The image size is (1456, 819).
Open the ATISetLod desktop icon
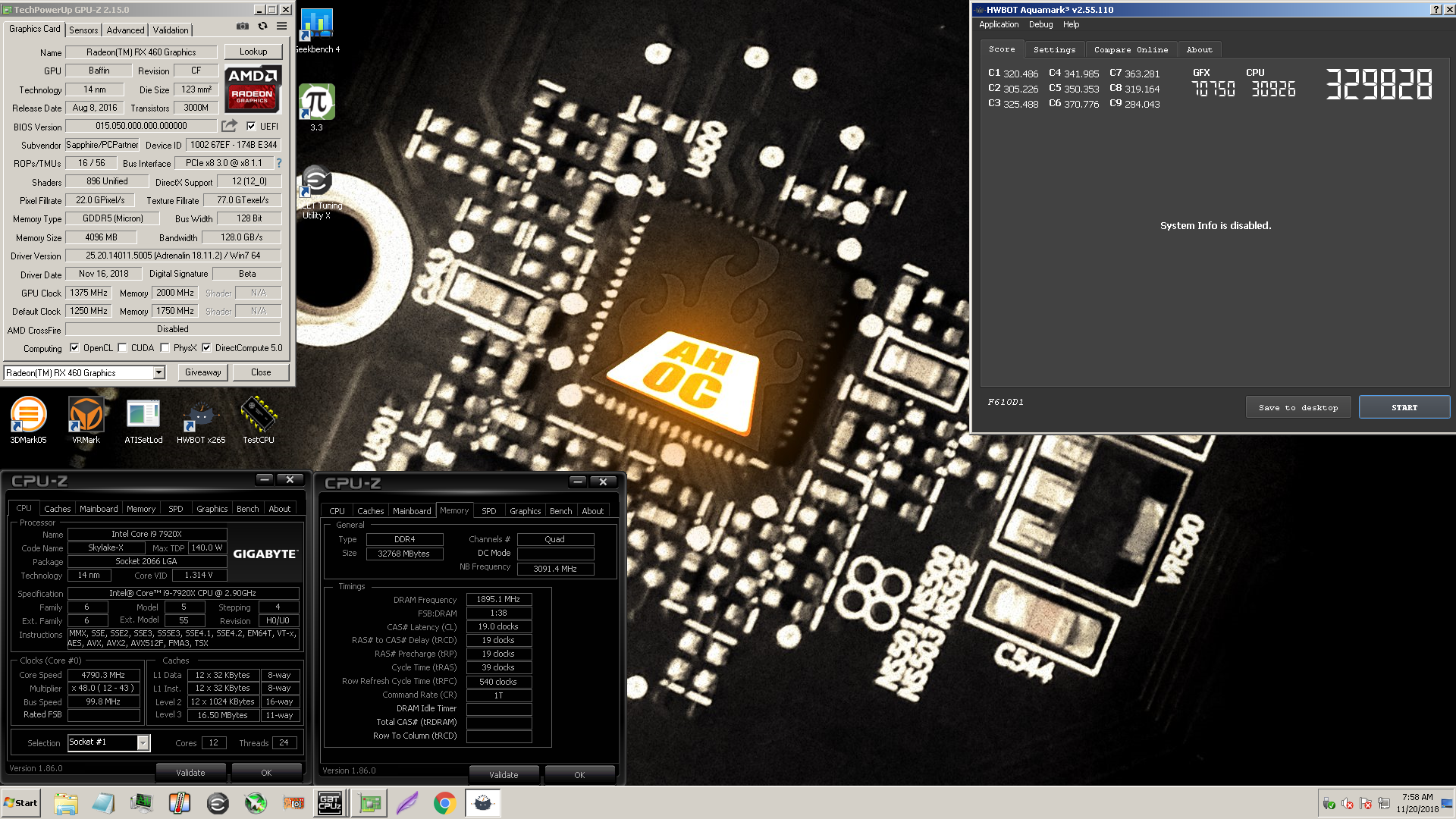tap(143, 420)
